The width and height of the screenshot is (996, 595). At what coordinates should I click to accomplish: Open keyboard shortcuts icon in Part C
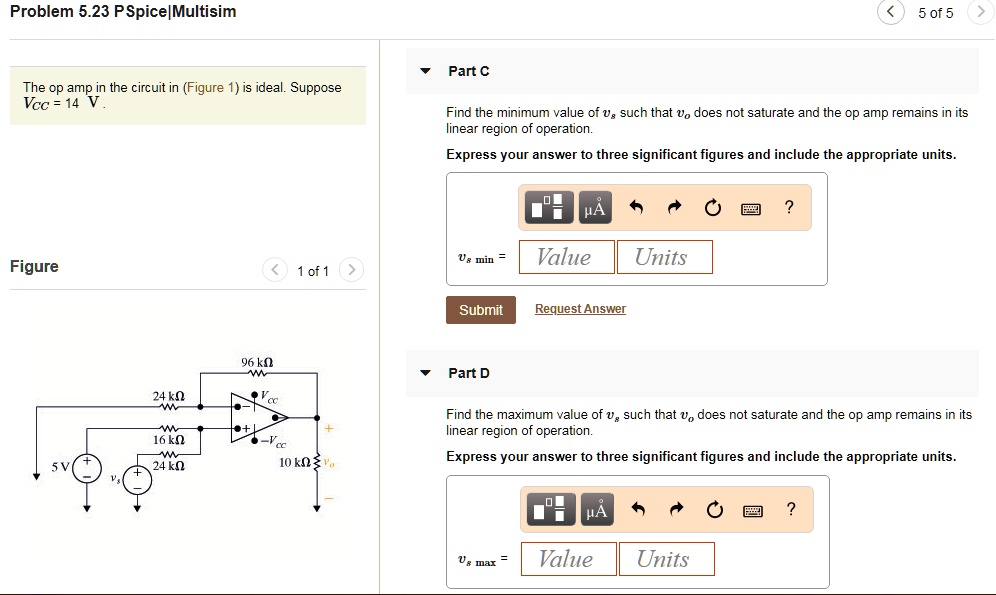752,207
